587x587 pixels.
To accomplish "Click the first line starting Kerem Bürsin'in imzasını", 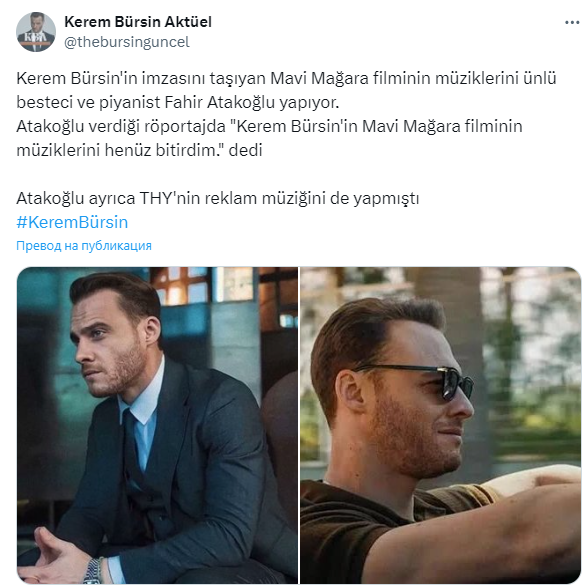I will (286, 79).
